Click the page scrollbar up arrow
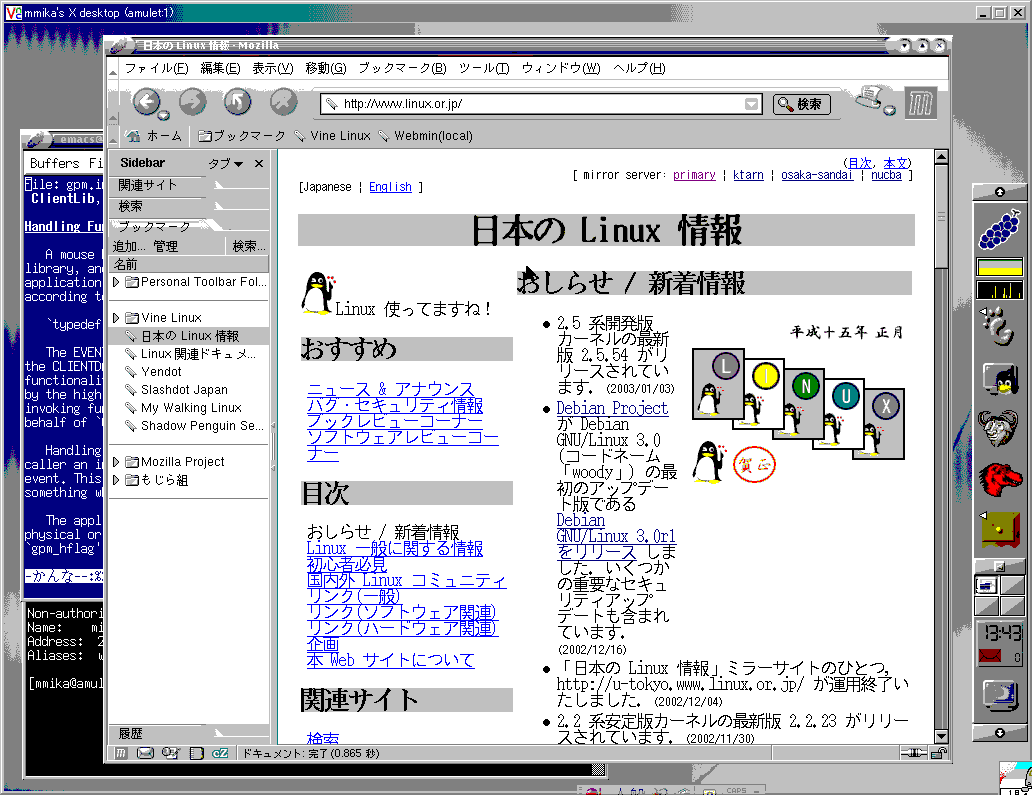Viewport: 1032px width, 795px height. tap(941, 157)
